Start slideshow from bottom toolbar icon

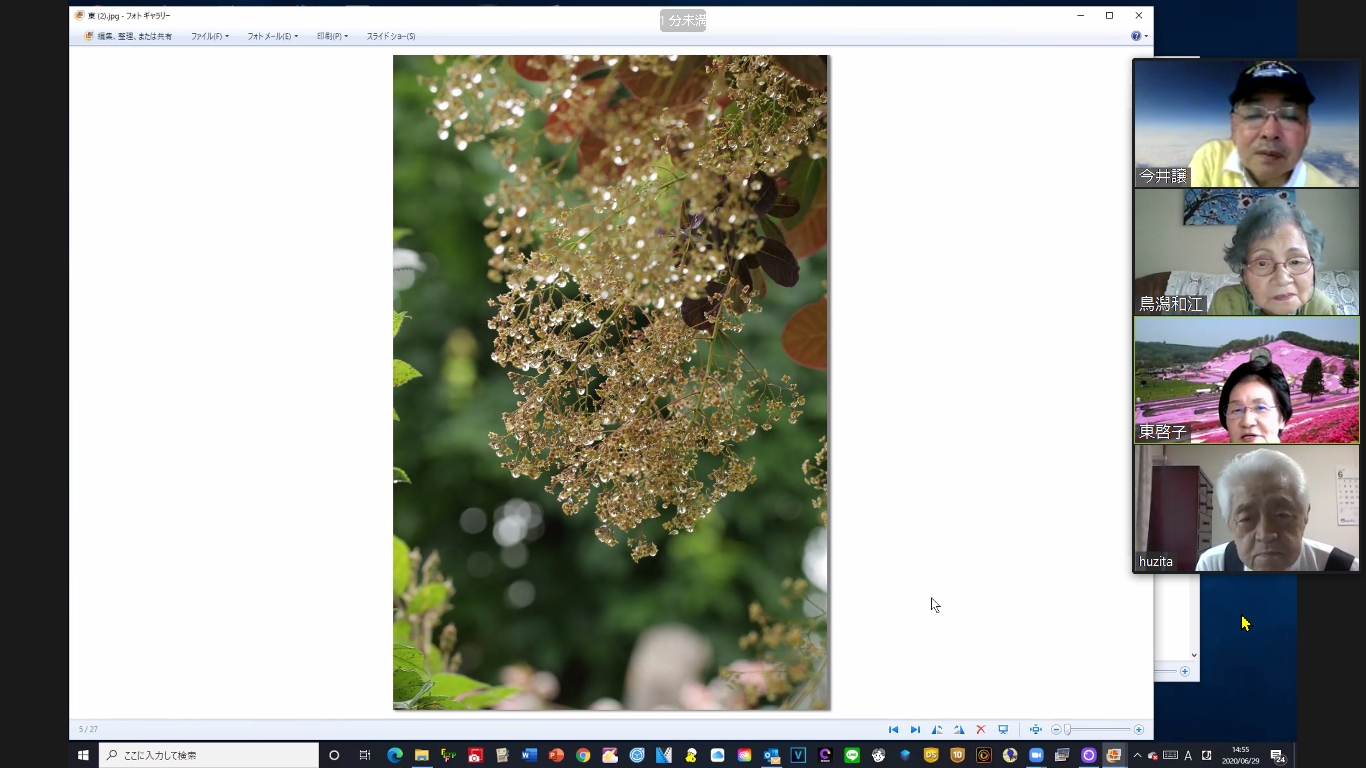click(x=1003, y=730)
